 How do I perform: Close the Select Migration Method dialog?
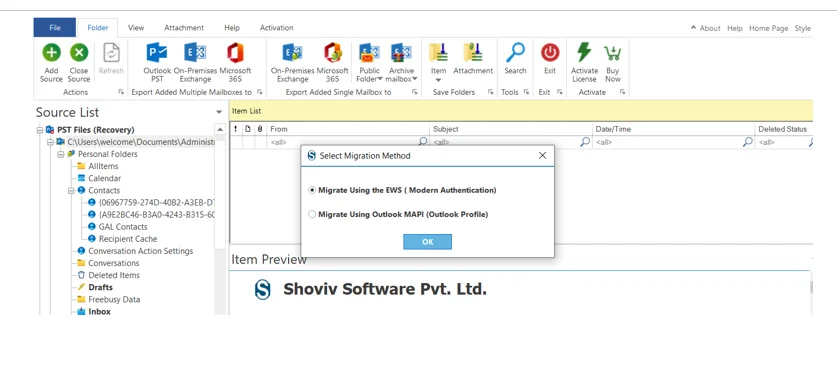point(542,155)
